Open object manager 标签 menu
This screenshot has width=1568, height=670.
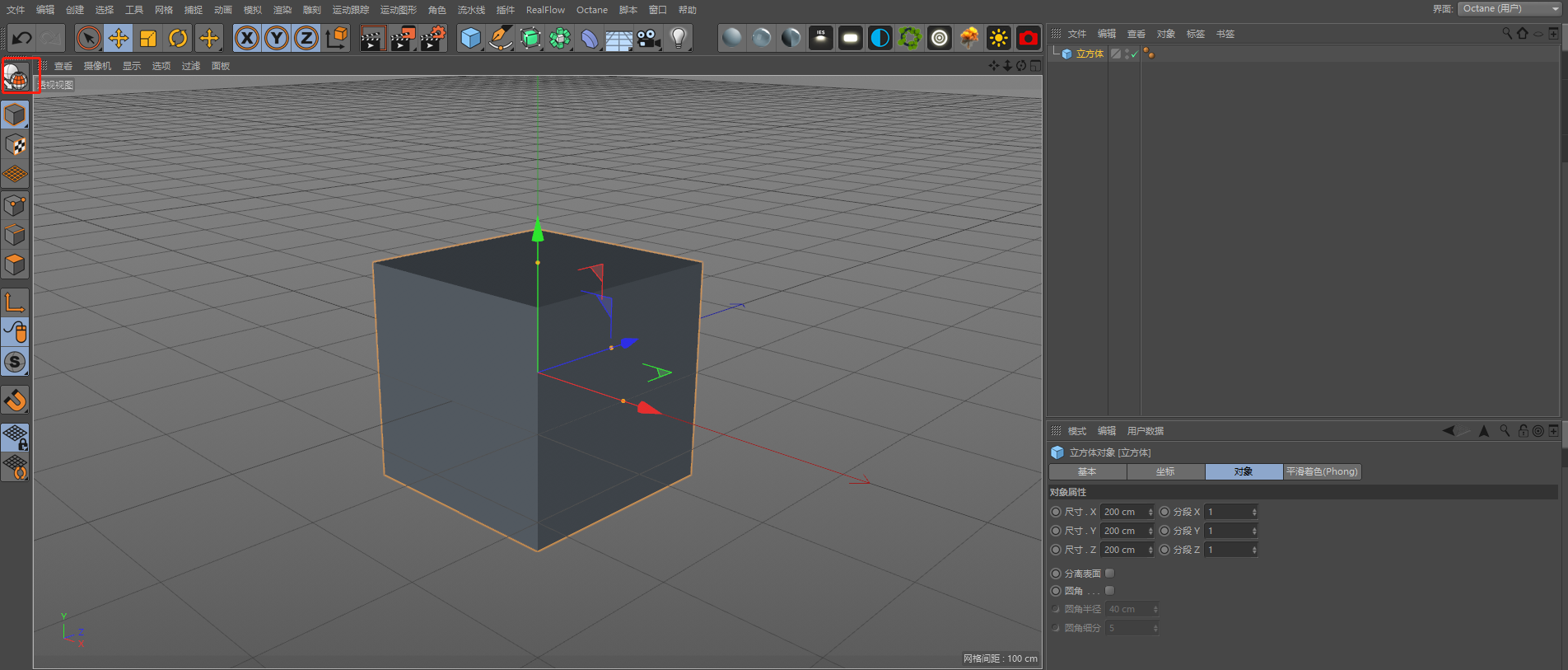click(x=1196, y=34)
